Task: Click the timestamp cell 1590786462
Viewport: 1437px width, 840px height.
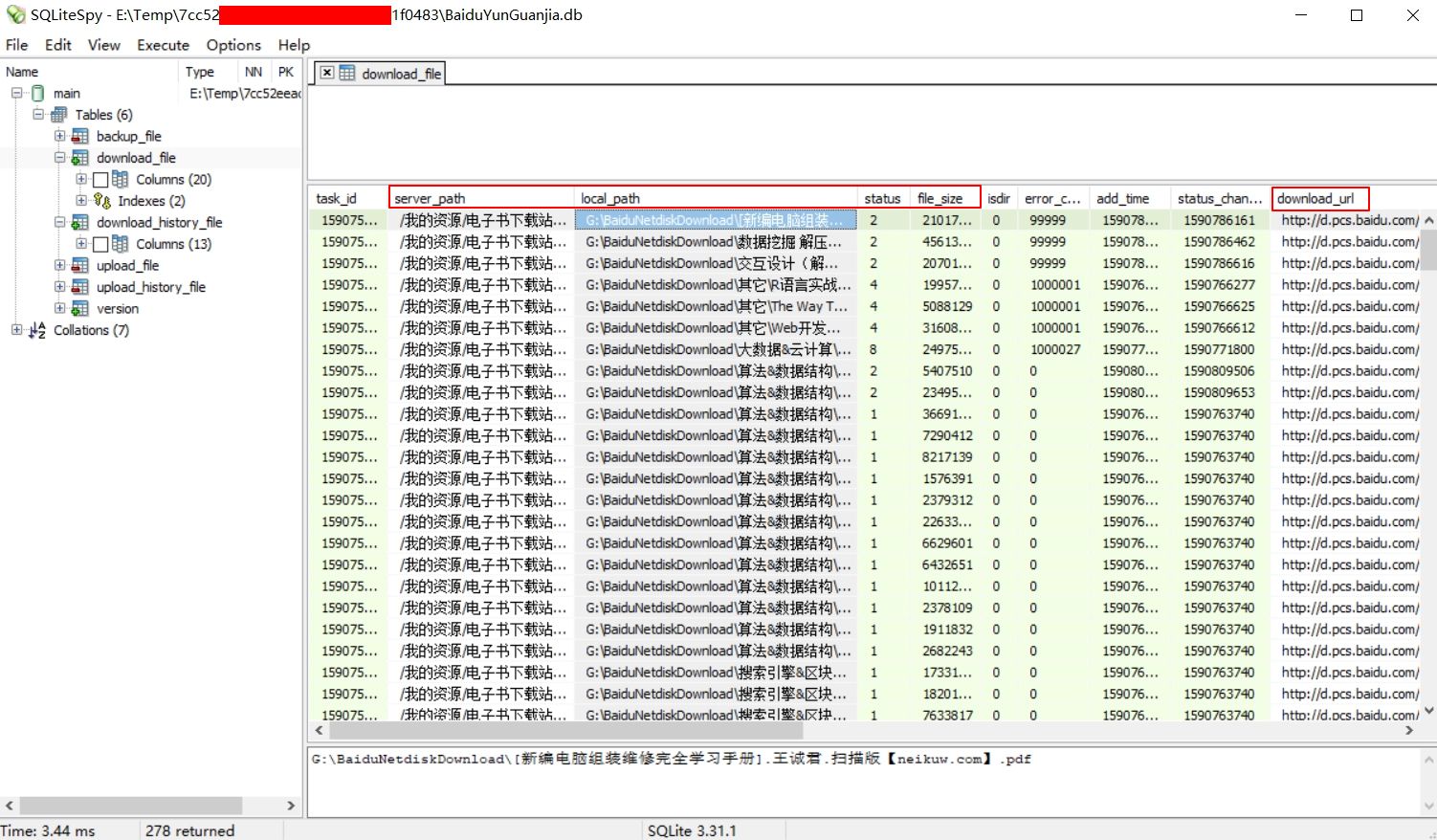Action: coord(1219,241)
